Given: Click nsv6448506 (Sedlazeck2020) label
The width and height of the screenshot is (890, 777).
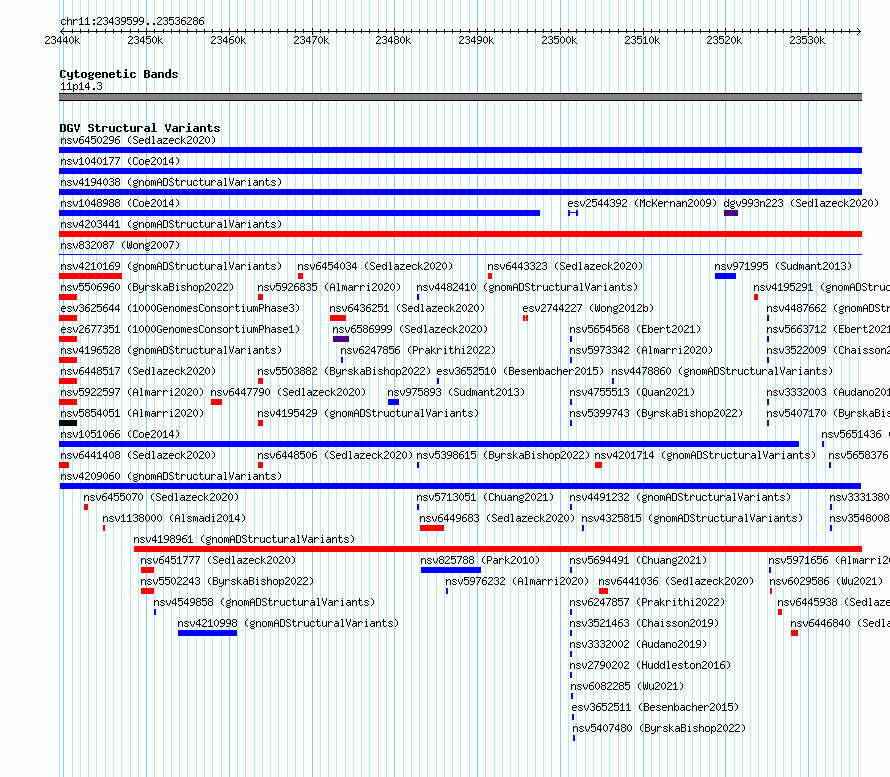Looking at the screenshot, I should click(335, 455).
